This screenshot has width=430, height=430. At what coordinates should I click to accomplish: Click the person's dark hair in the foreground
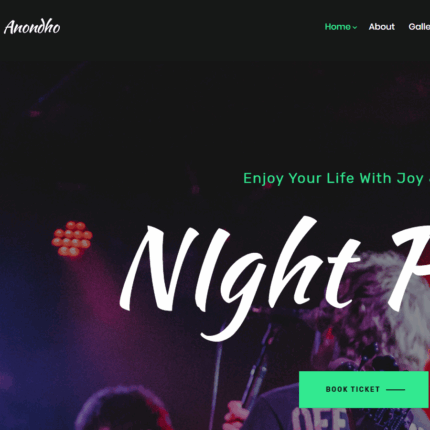123,408
